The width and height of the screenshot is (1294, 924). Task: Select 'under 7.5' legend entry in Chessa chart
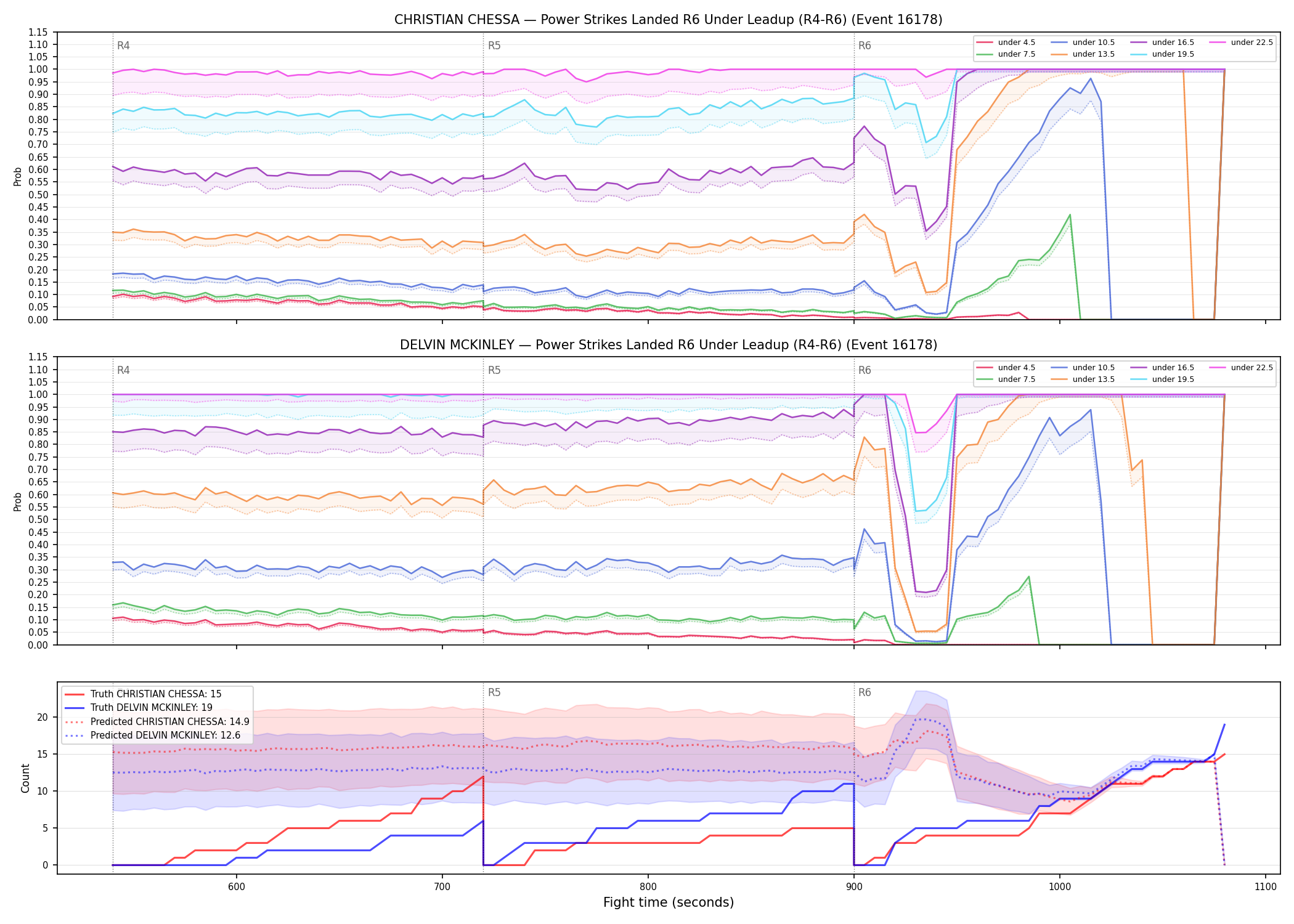coord(1006,54)
